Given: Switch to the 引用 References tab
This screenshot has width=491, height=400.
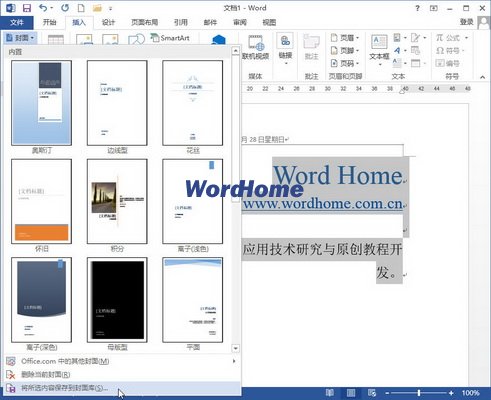Looking at the screenshot, I should click(181, 22).
